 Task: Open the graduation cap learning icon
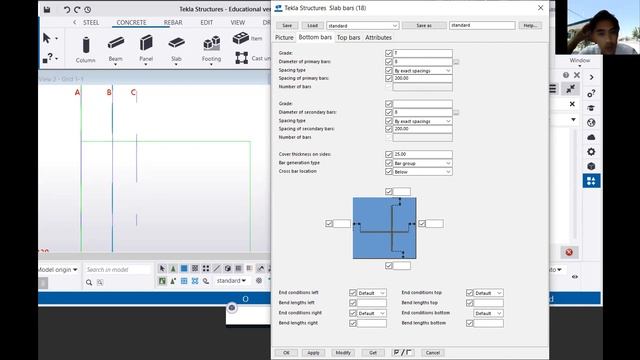click(x=591, y=108)
